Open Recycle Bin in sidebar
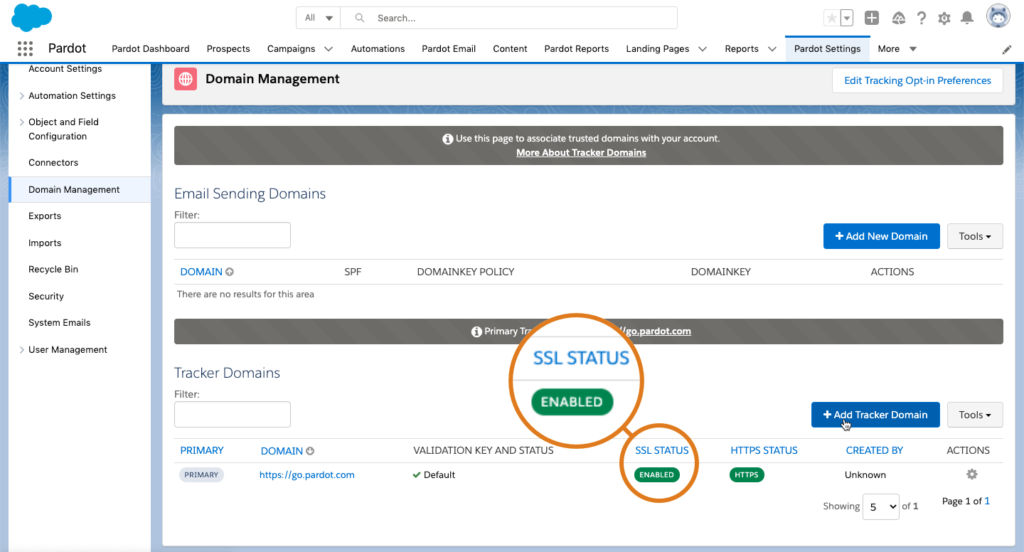This screenshot has width=1024, height=552. (53, 269)
